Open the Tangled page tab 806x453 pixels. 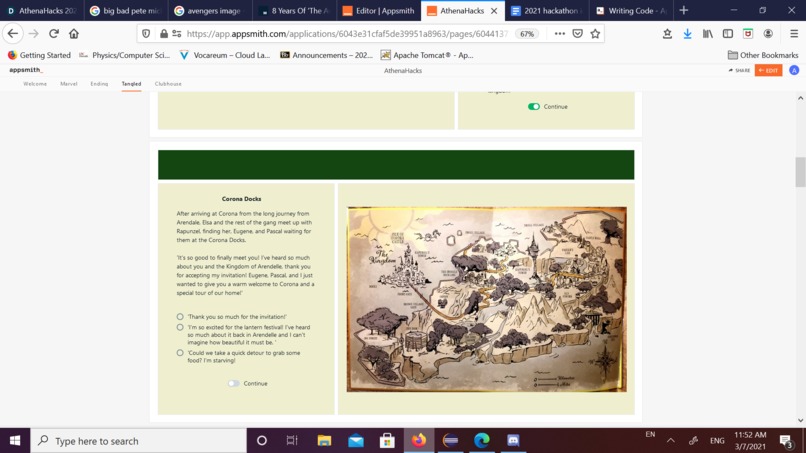click(132, 84)
